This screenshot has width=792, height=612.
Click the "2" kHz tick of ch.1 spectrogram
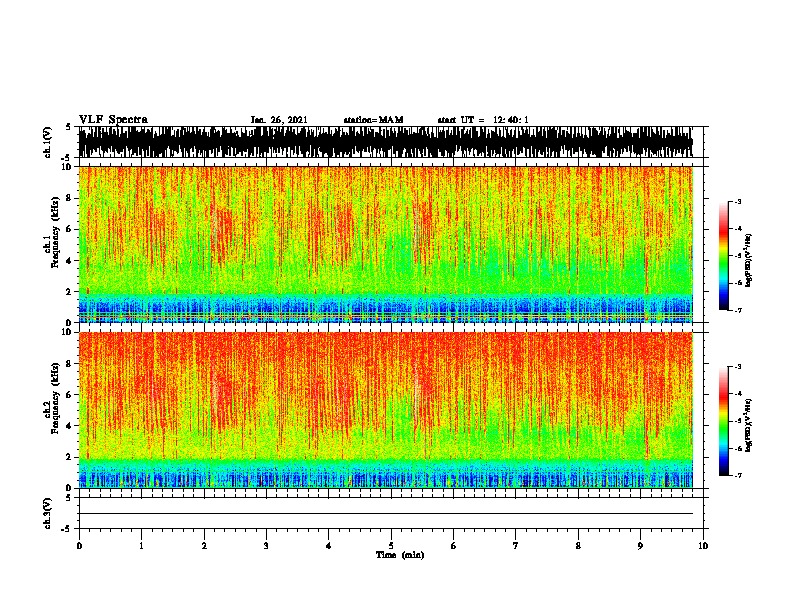coord(70,292)
